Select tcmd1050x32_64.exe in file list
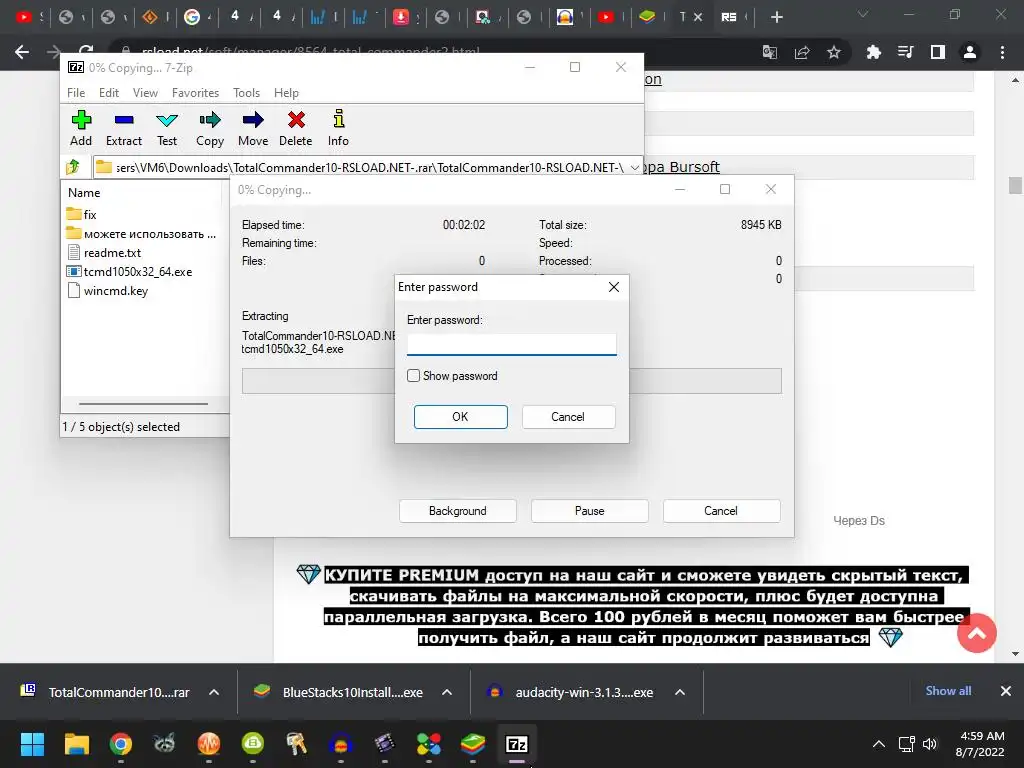 (x=129, y=272)
